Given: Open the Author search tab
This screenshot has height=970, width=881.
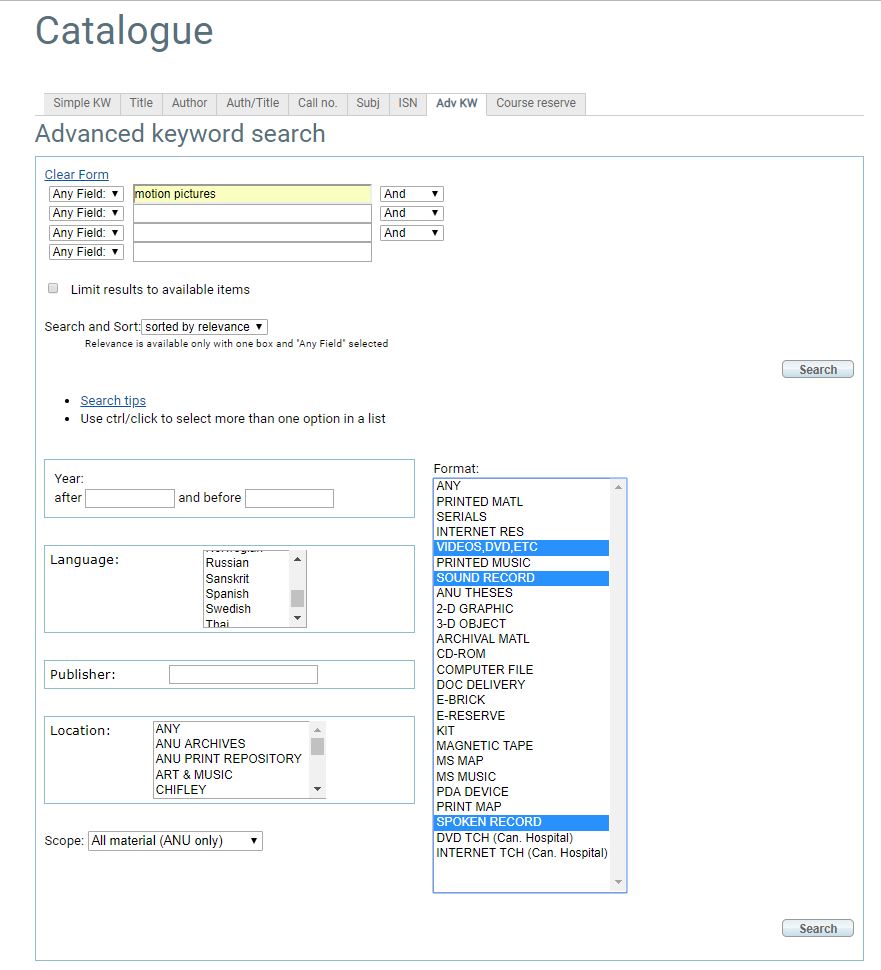Looking at the screenshot, I should [189, 103].
